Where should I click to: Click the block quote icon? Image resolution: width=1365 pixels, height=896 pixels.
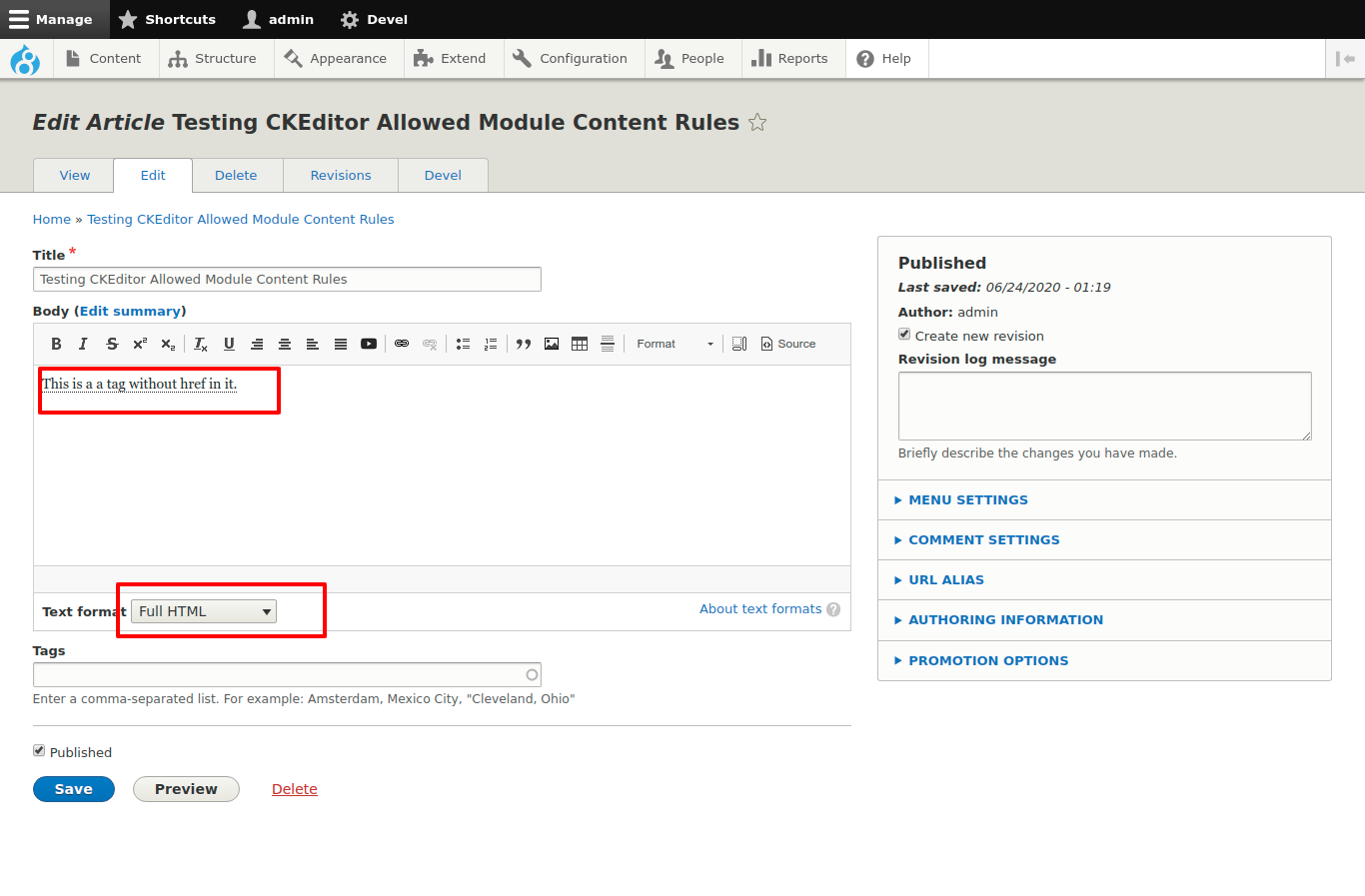[523, 344]
